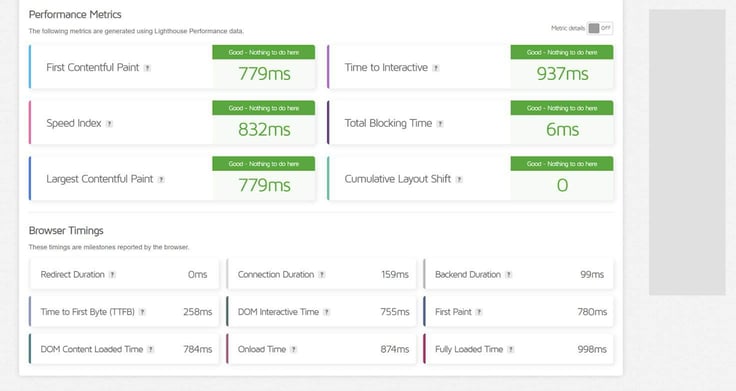Open help icon beside First Paint

pyautogui.click(x=479, y=312)
